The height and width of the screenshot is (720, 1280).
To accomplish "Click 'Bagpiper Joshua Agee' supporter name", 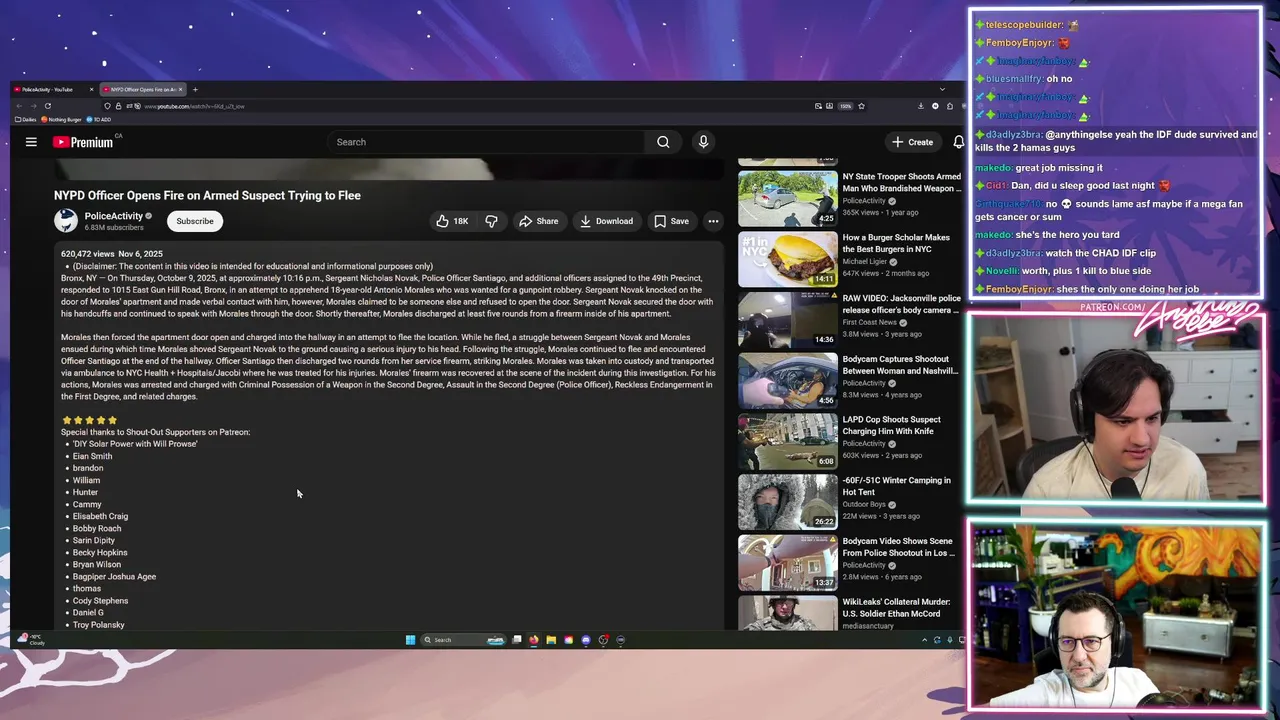I will 114,576.
